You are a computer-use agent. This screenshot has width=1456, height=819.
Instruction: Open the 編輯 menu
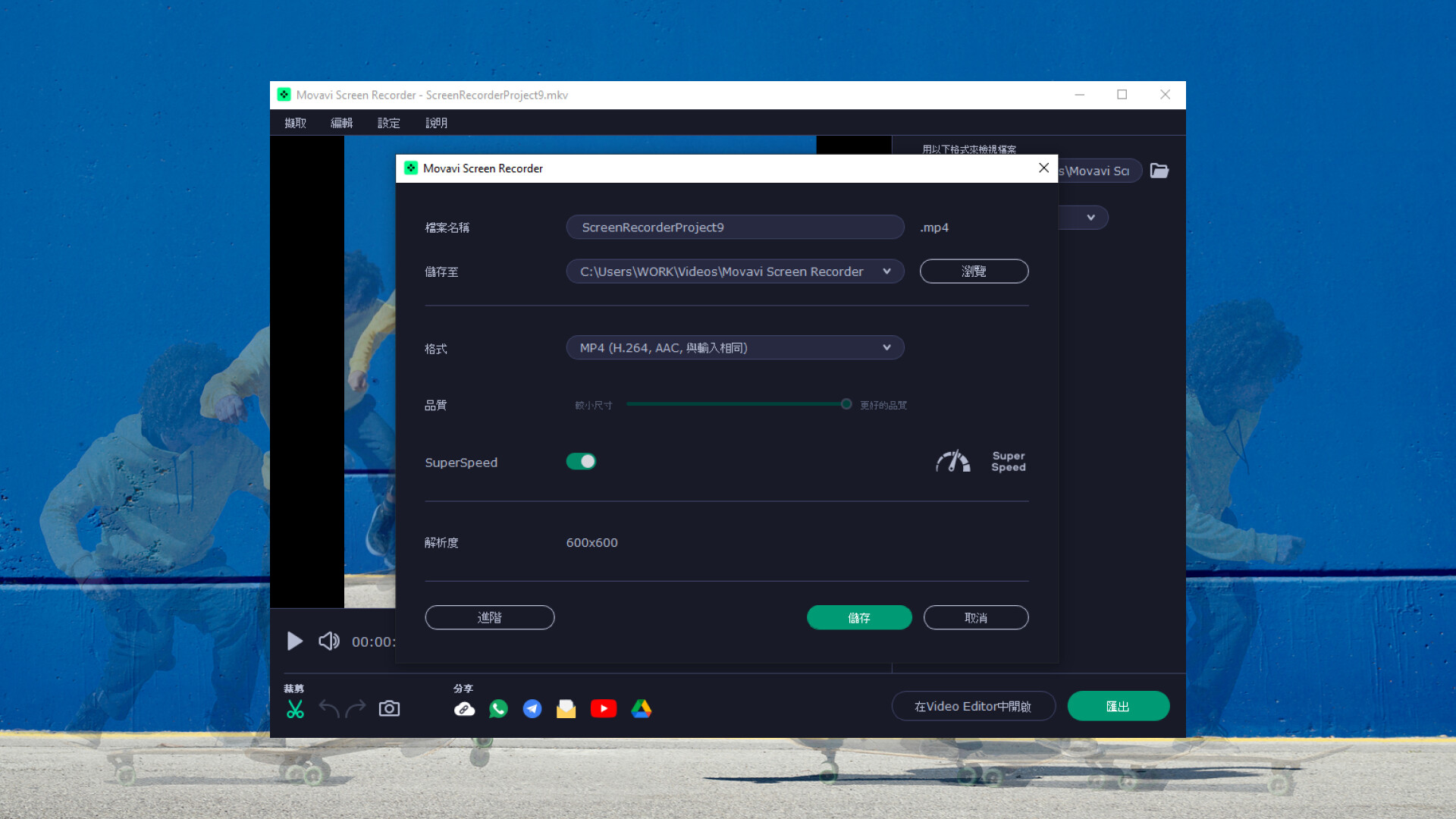pyautogui.click(x=341, y=123)
